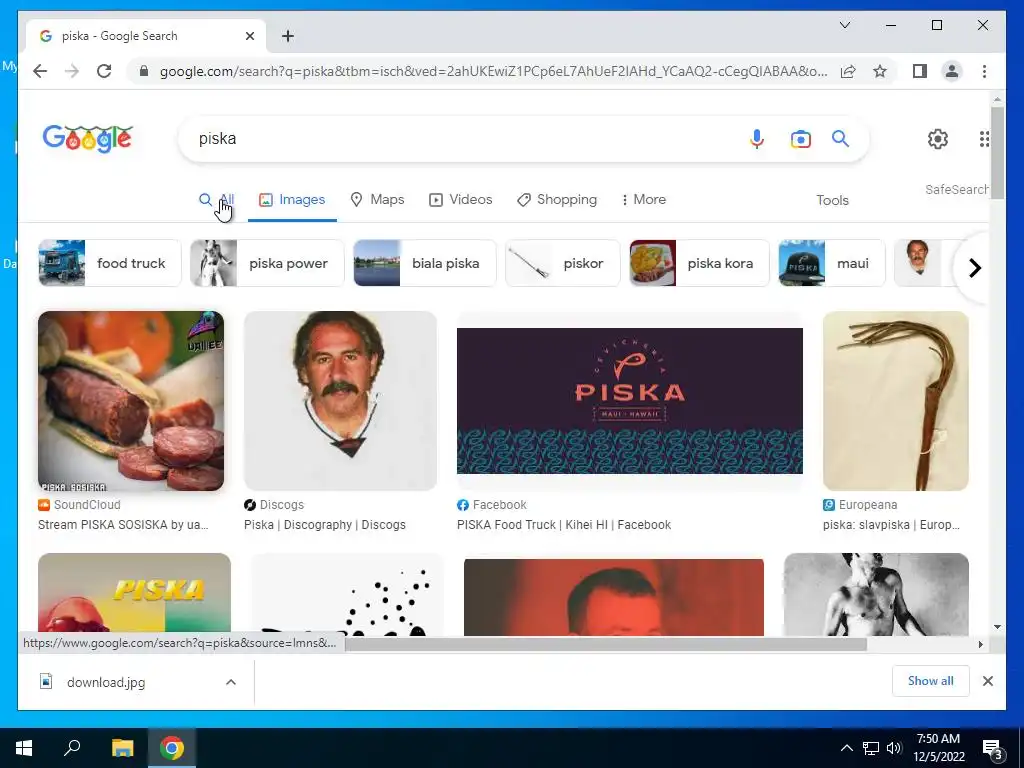Select the 'piska power' suggestion chip
This screenshot has height=768, width=1024.
pos(267,263)
